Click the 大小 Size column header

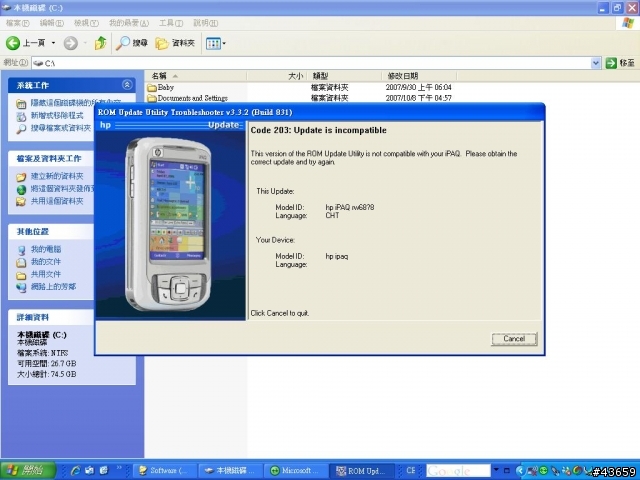pos(277,76)
